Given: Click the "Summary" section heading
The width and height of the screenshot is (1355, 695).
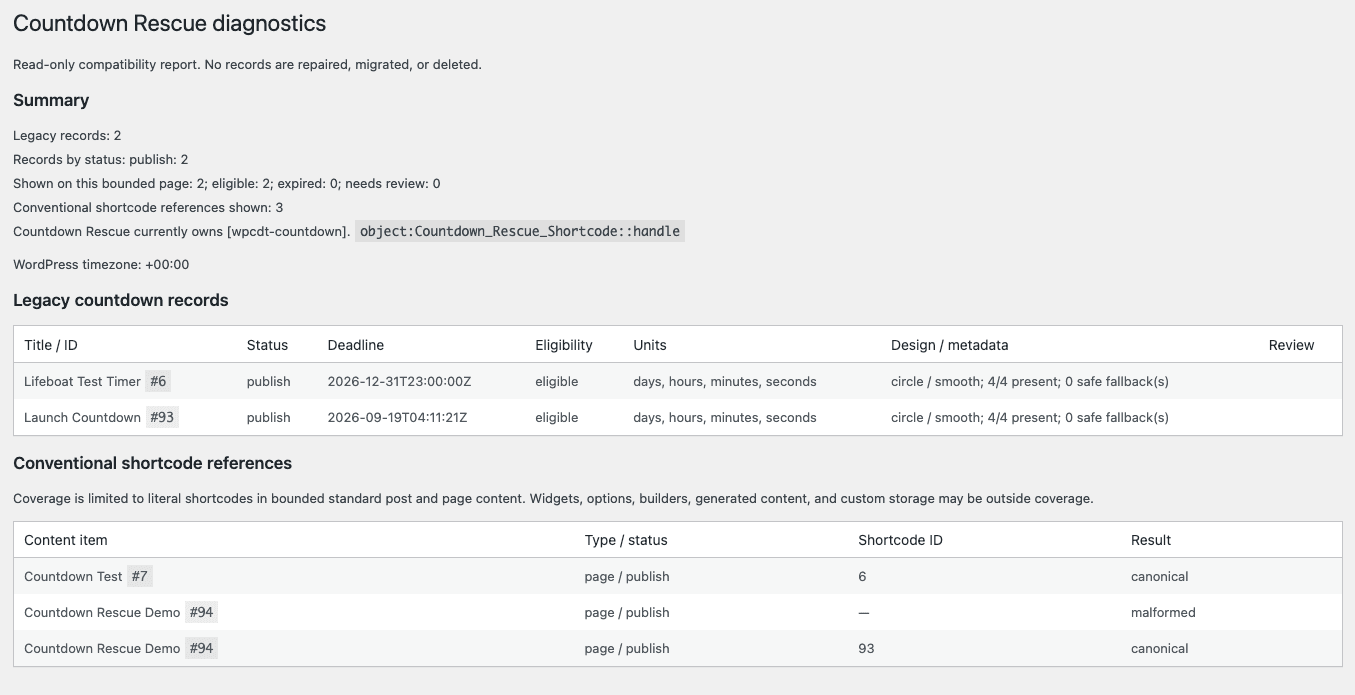Looking at the screenshot, I should tap(51, 100).
